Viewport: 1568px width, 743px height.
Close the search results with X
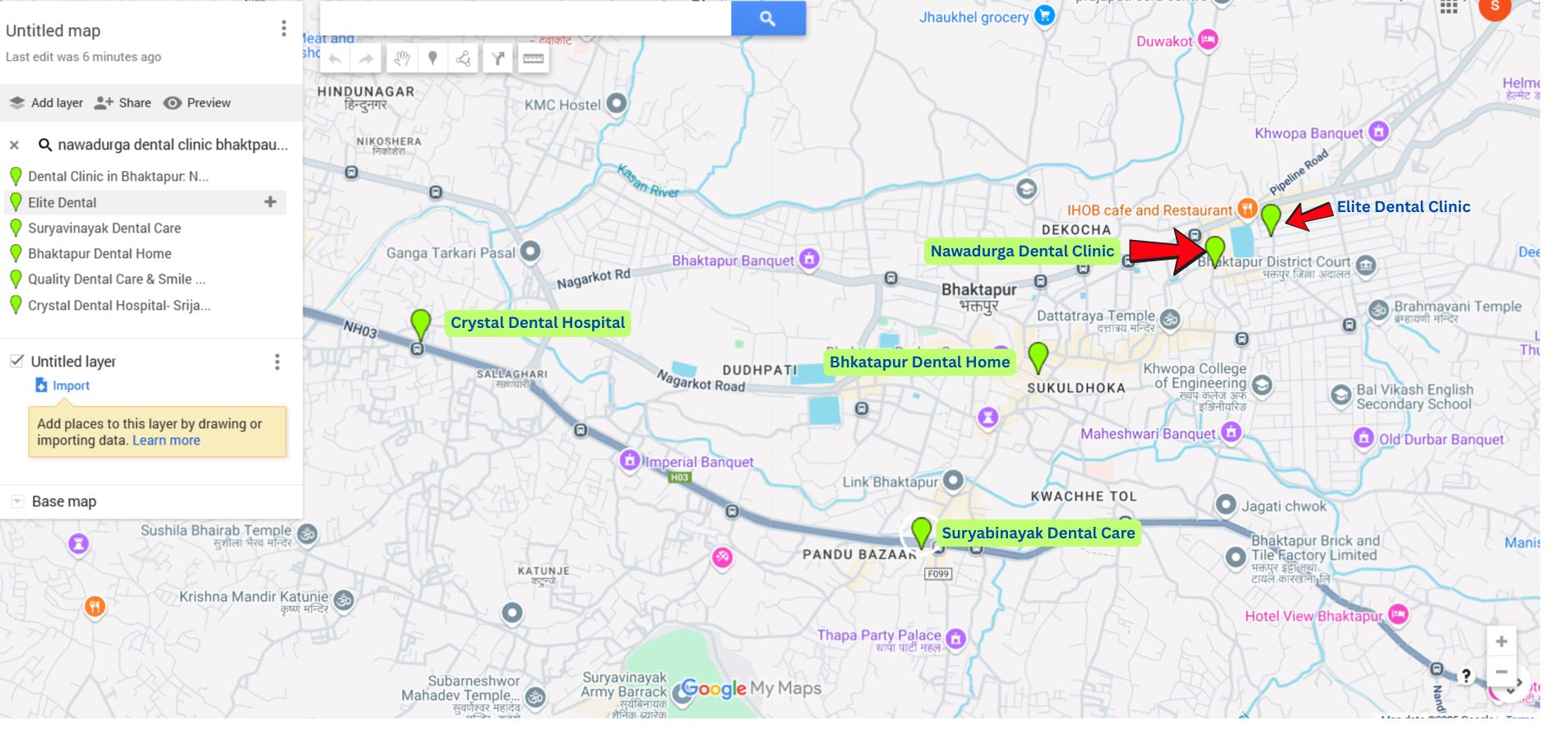point(14,145)
